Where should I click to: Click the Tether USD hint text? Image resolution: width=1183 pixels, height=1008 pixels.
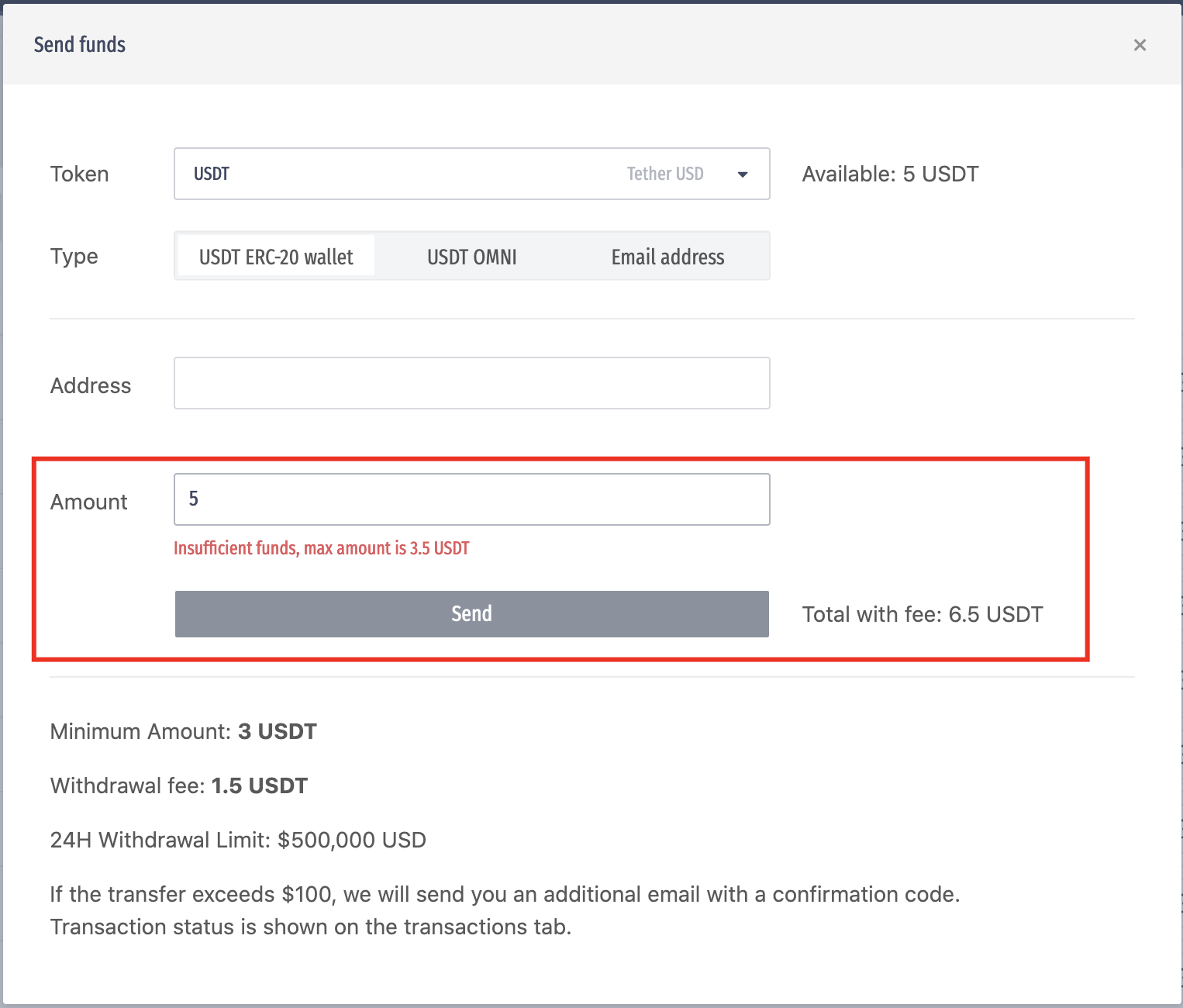(664, 174)
